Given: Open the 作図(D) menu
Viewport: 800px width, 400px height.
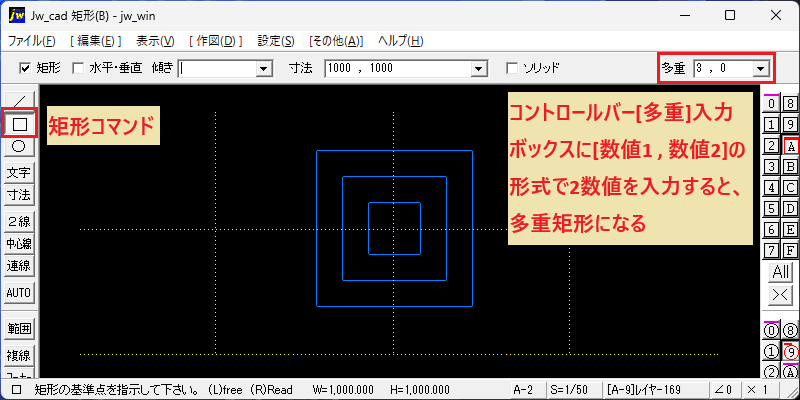Looking at the screenshot, I should point(215,41).
